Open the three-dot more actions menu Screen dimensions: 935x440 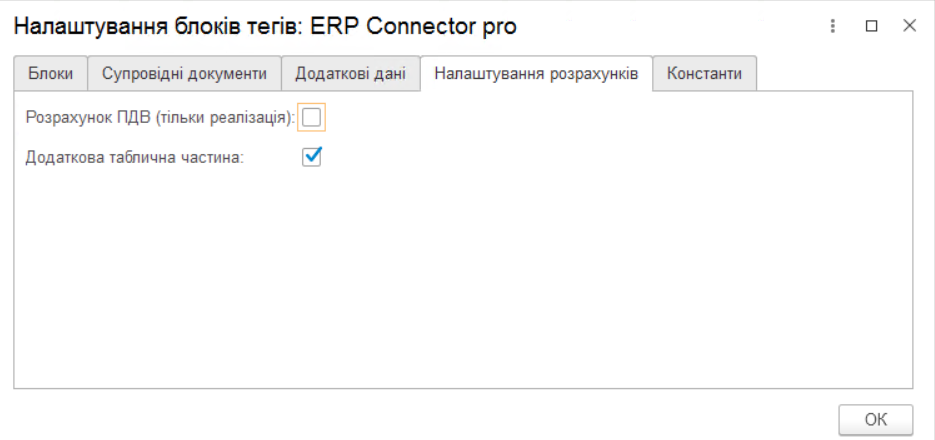click(x=832, y=27)
